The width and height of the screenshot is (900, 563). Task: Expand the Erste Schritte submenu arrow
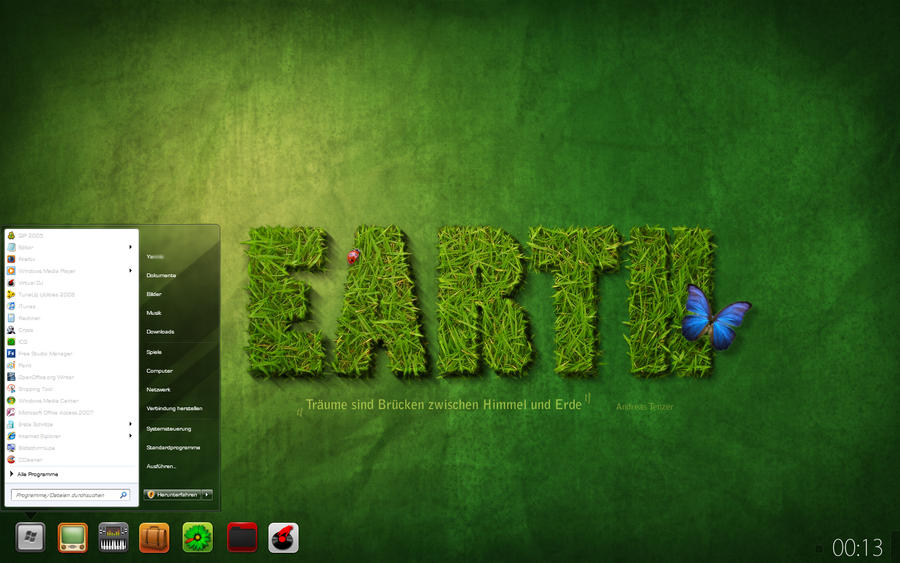tap(130, 424)
